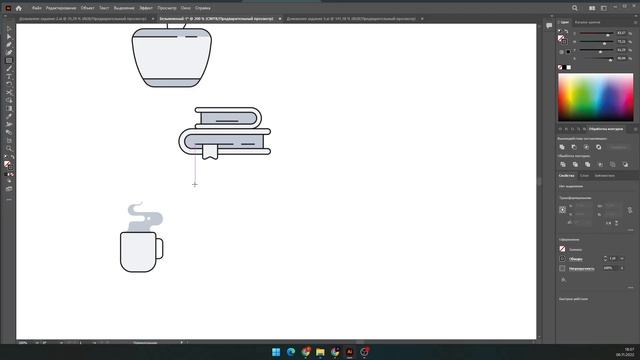Open the search icon in the top bar
The width and height of the screenshot is (640, 360).
(575, 8)
